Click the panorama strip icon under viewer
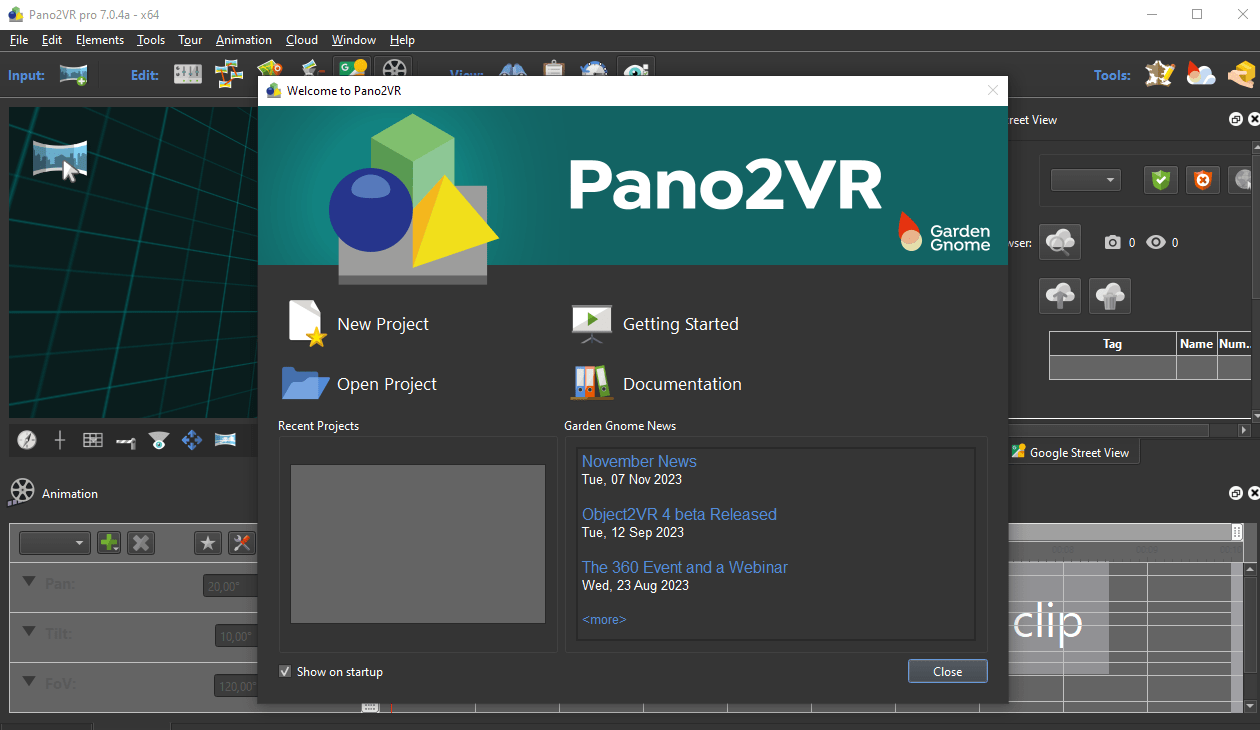The image size is (1260, 730). click(x=225, y=439)
